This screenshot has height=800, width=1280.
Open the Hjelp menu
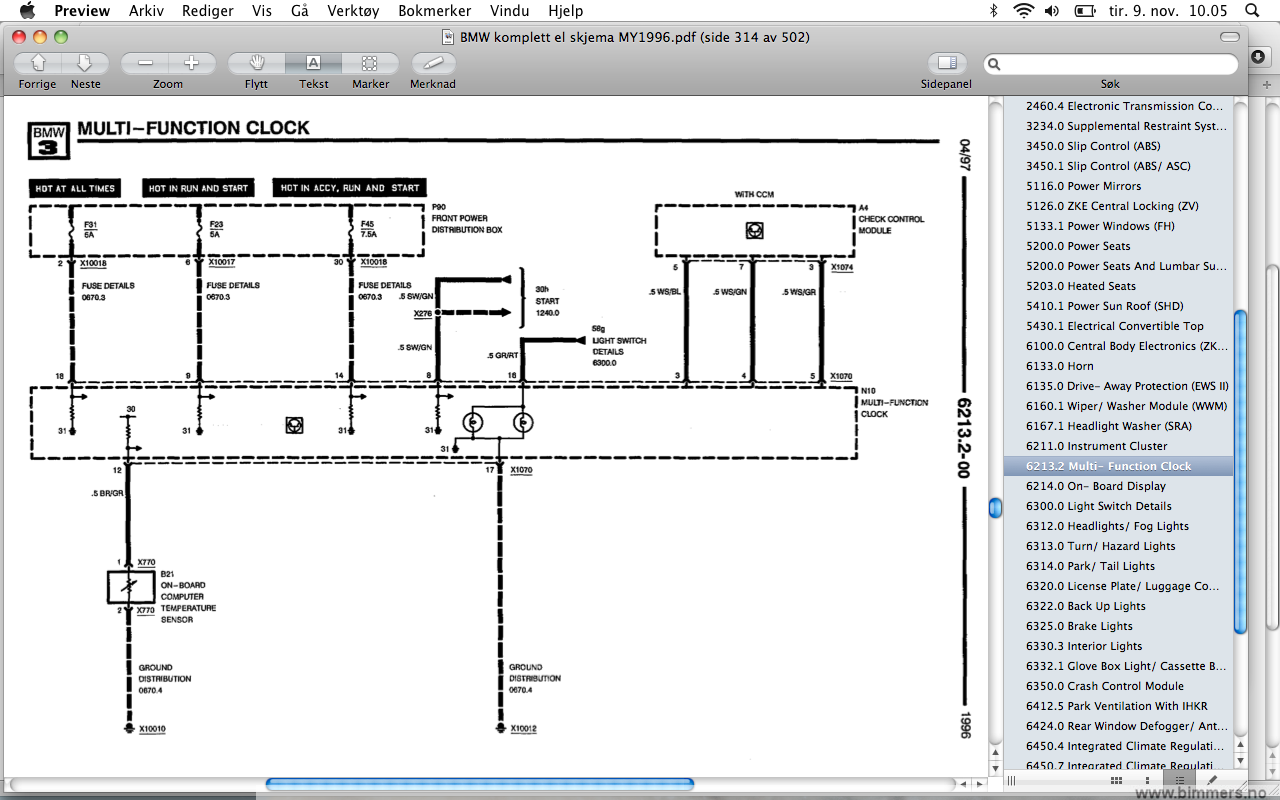[x=568, y=10]
